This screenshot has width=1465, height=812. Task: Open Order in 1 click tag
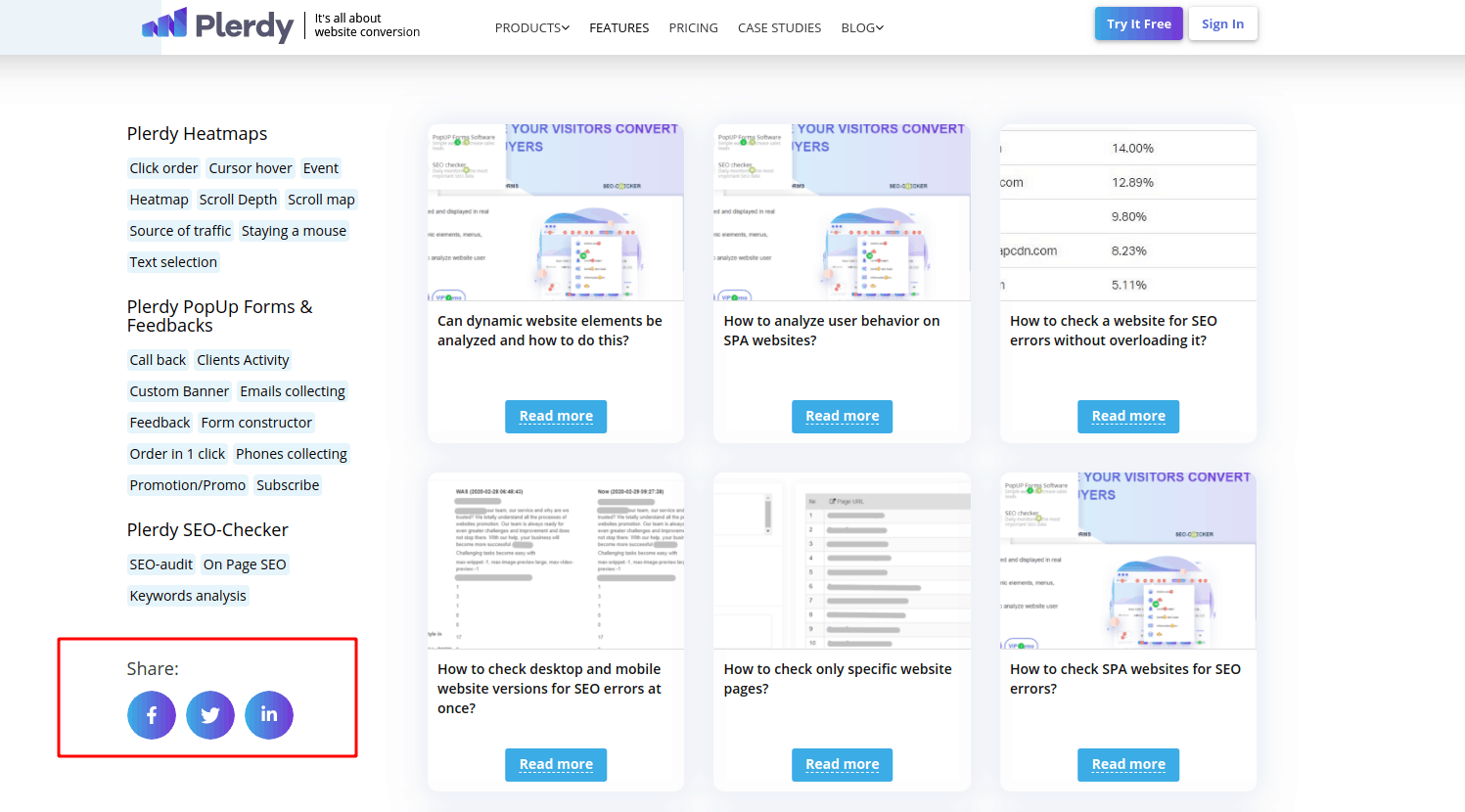tap(177, 454)
